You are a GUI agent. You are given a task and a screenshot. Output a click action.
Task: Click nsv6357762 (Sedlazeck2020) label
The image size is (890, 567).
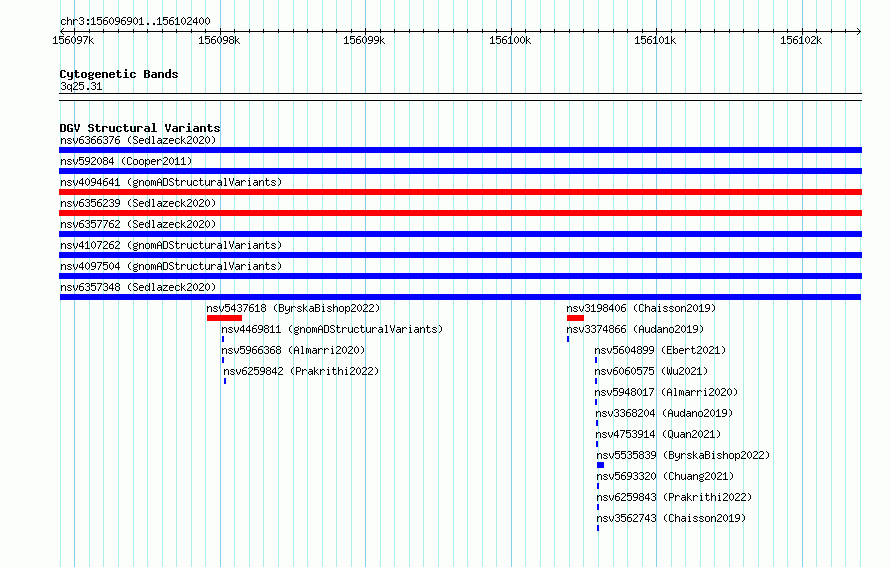coord(138,224)
